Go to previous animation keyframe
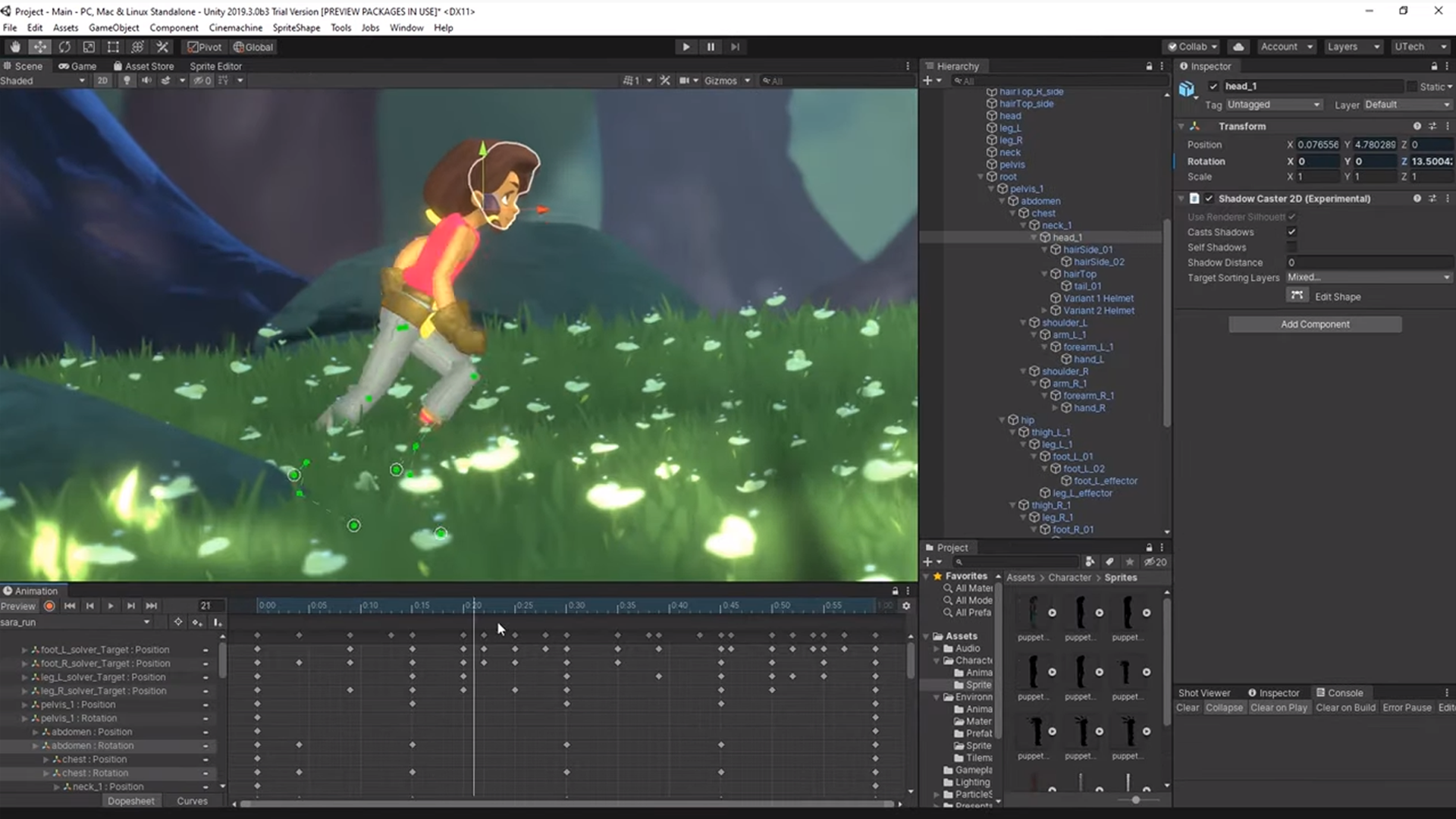The width and height of the screenshot is (1456, 819). coord(90,606)
